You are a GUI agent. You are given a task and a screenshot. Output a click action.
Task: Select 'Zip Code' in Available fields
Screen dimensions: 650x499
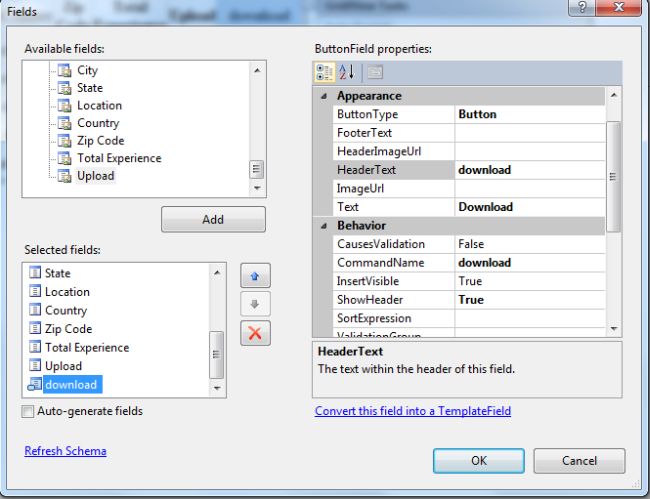101,141
